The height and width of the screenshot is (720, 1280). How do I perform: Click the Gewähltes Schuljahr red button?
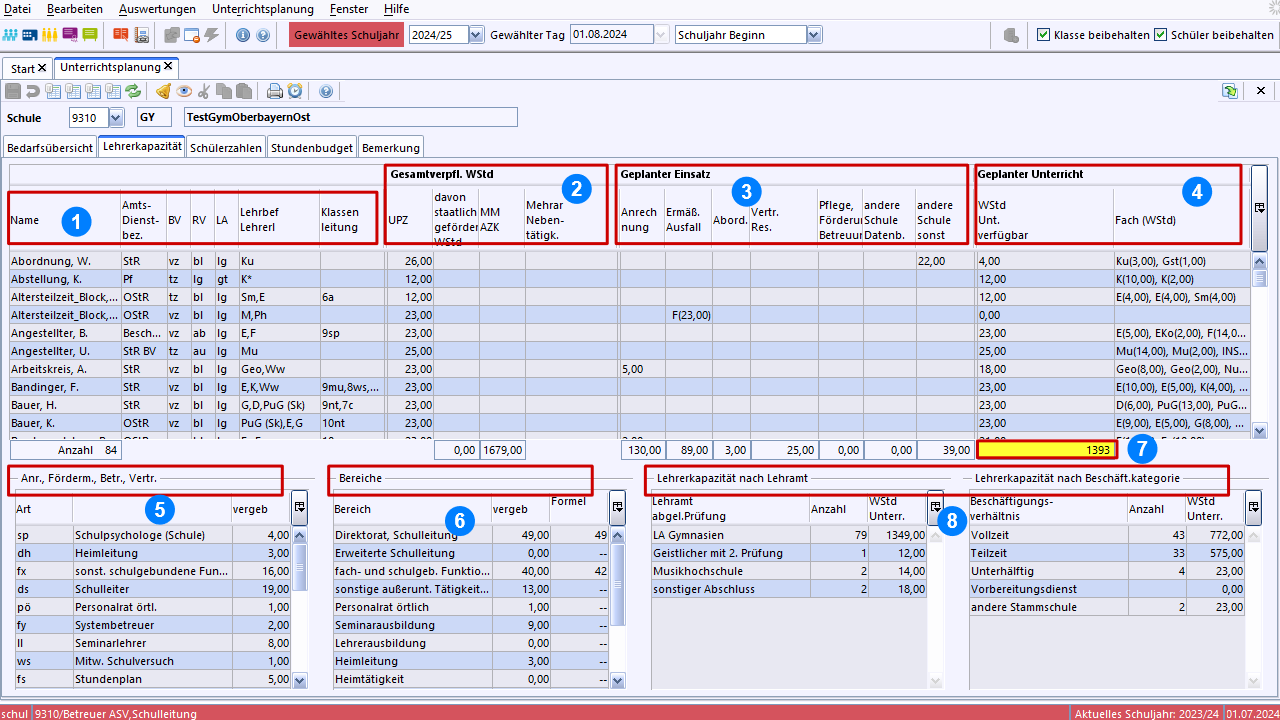346,34
